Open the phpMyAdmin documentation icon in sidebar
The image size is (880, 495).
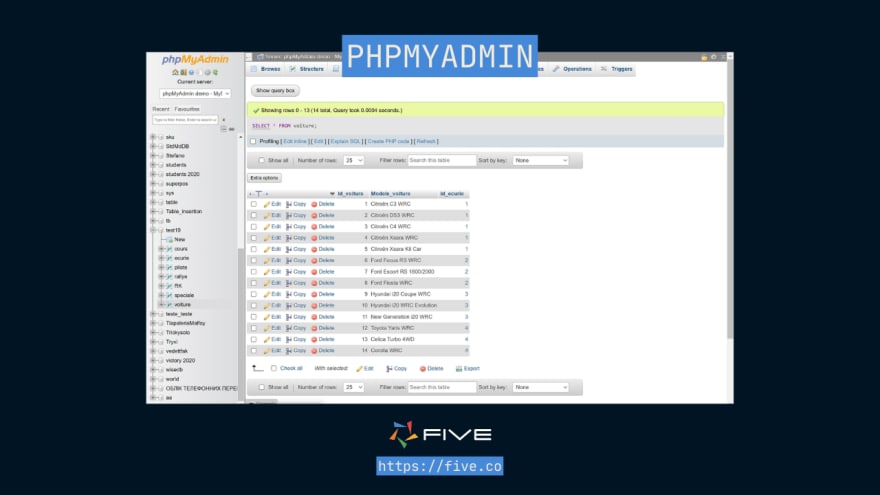pyautogui.click(x=191, y=72)
